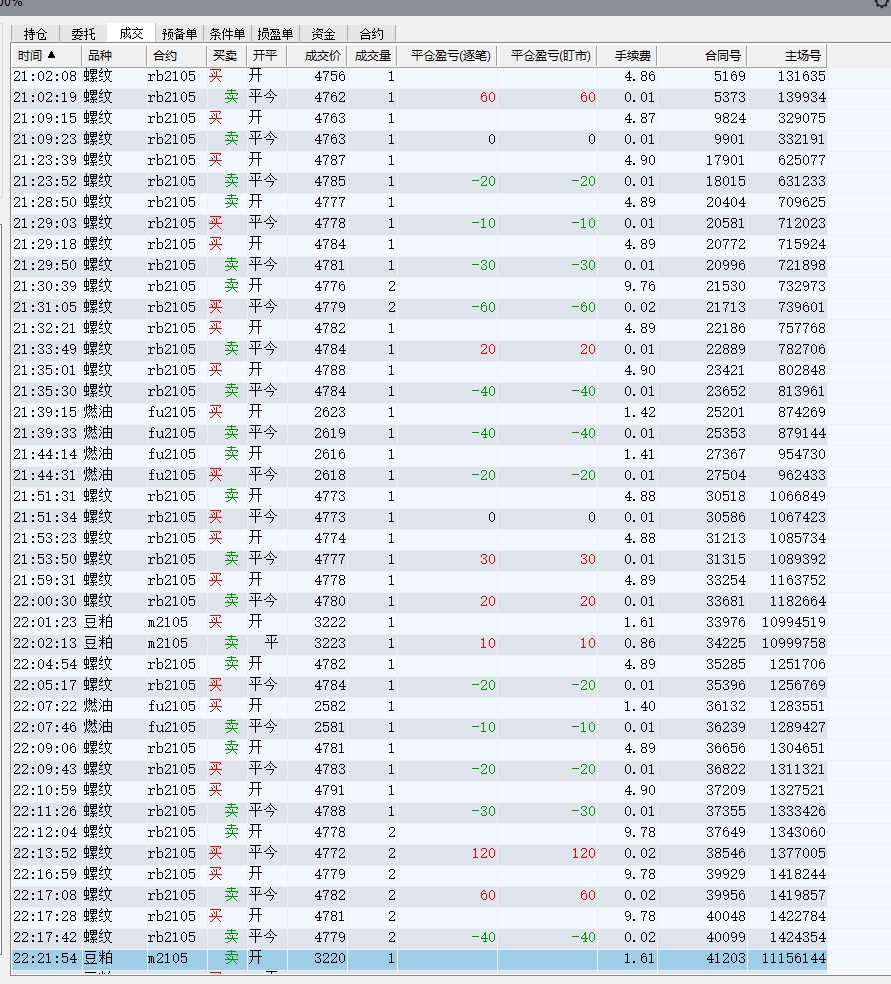Click the sort arrow in 时间 header

tap(51, 55)
